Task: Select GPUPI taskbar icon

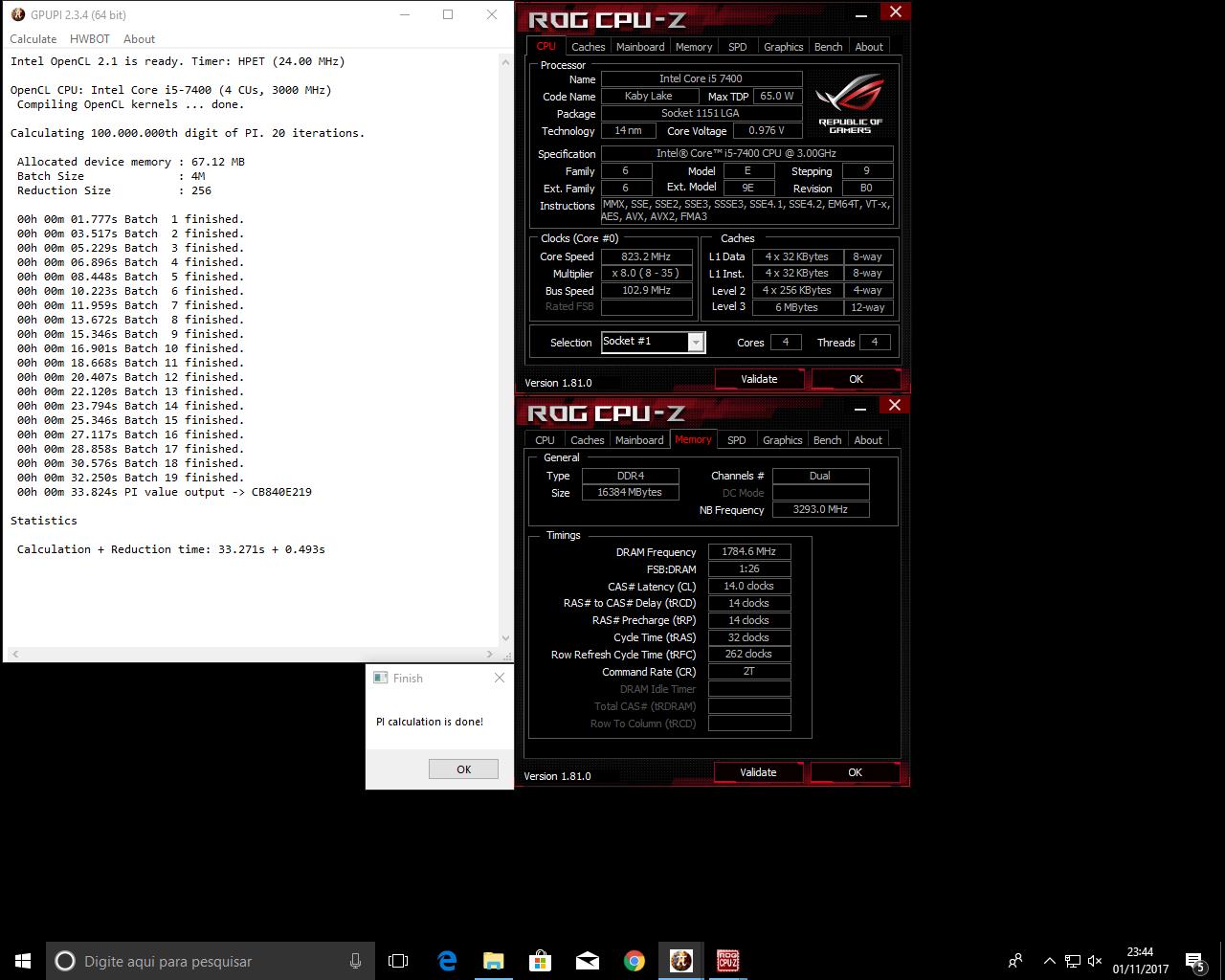Action: tap(681, 961)
